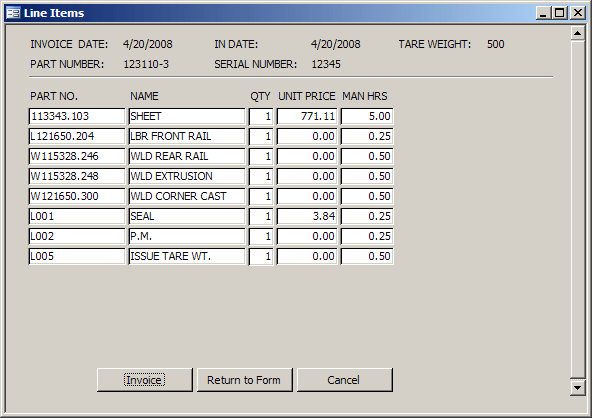The image size is (592, 418).
Task: Click the Invoice button
Action: (145, 380)
